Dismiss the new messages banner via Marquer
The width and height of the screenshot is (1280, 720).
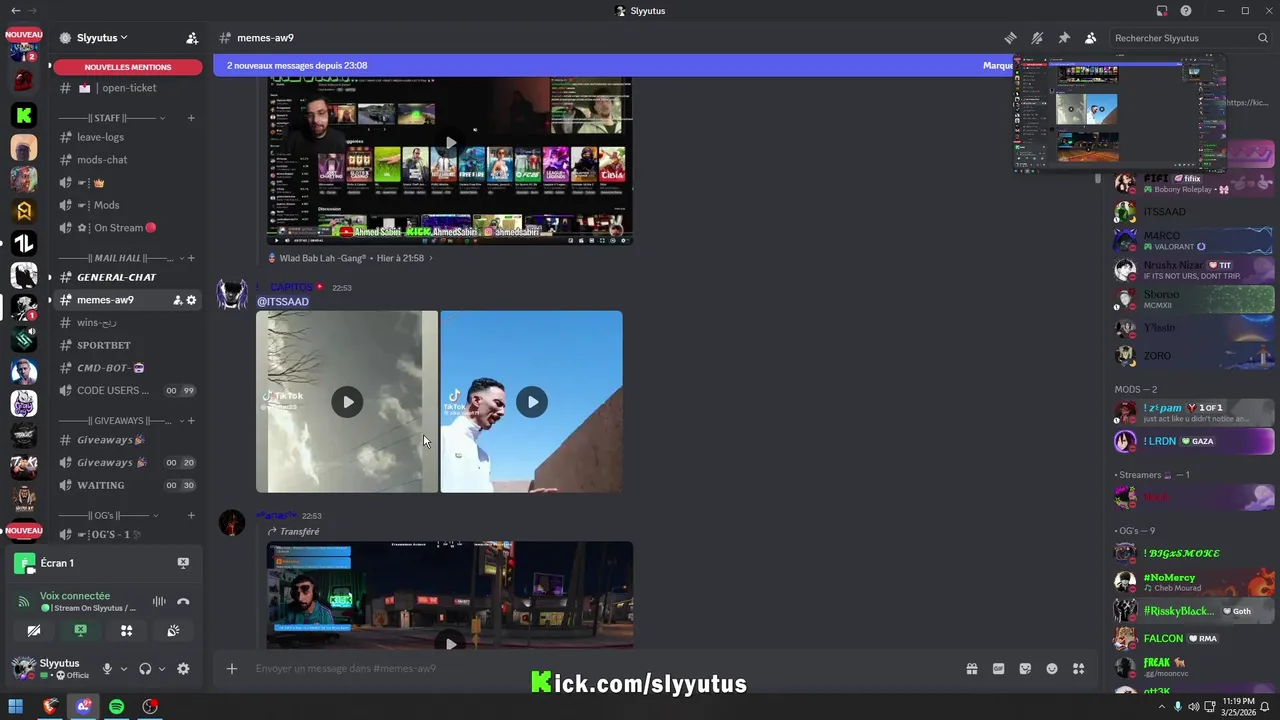pyautogui.click(x=997, y=66)
